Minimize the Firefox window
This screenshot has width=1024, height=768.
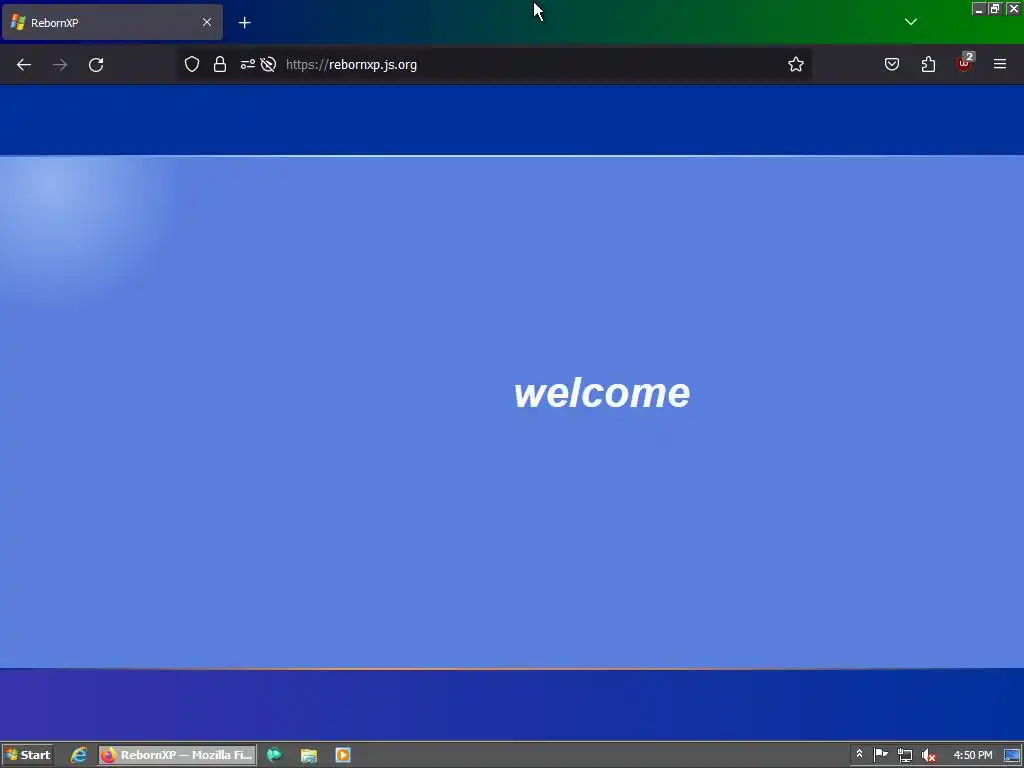pyautogui.click(x=978, y=8)
